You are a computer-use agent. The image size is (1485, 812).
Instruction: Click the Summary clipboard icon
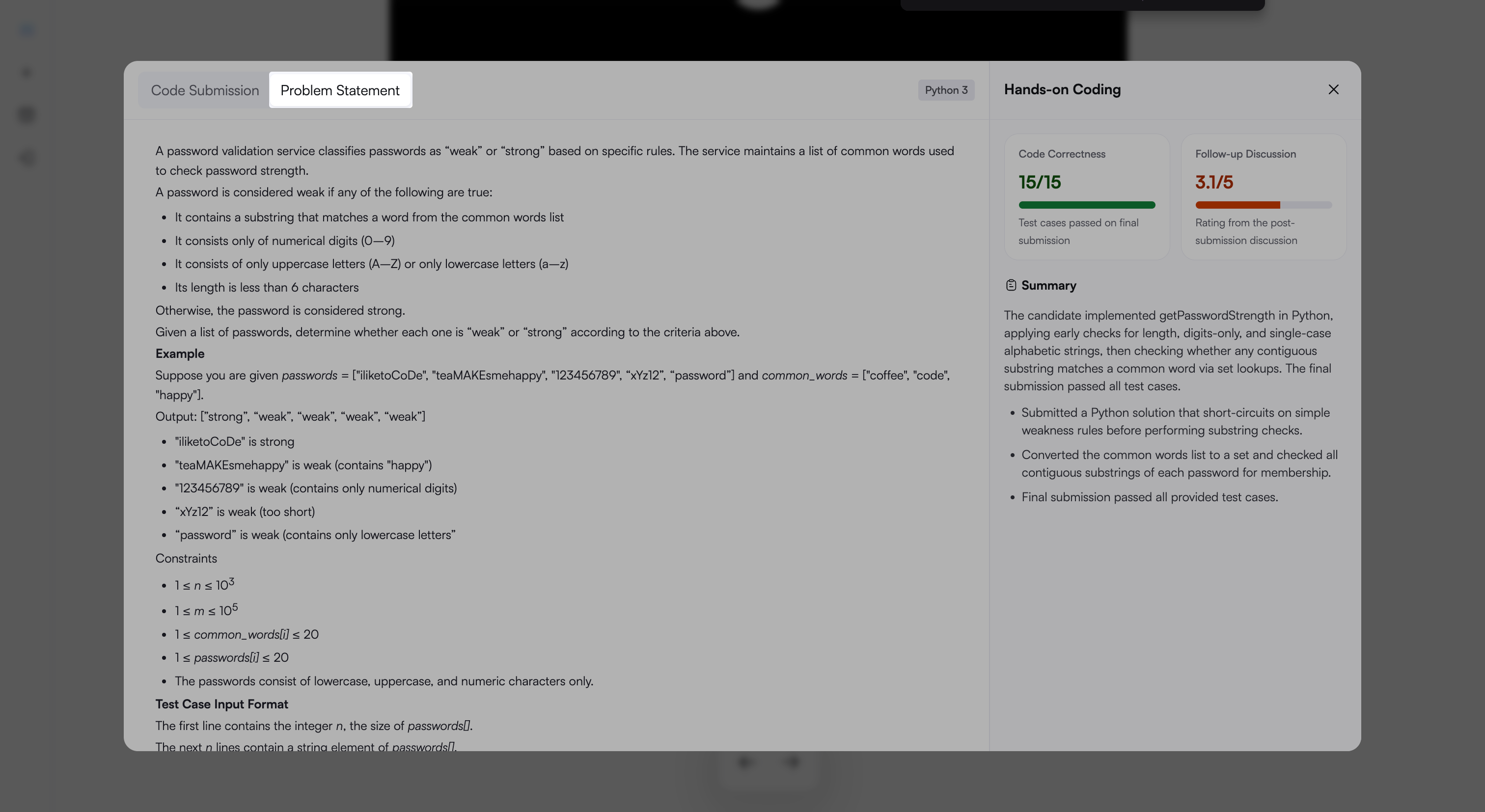click(x=1011, y=285)
